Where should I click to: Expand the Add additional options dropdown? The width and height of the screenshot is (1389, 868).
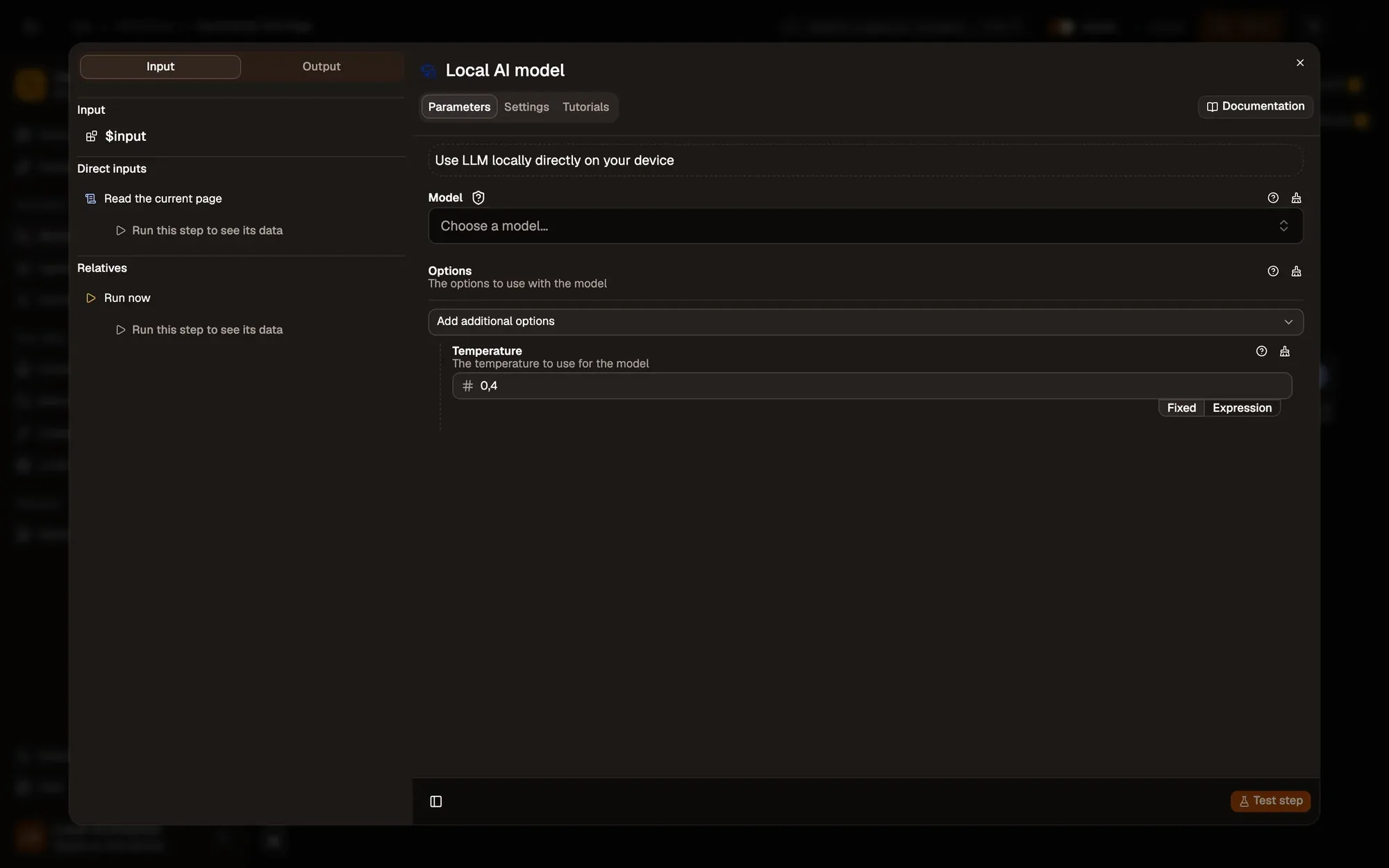coord(865,322)
